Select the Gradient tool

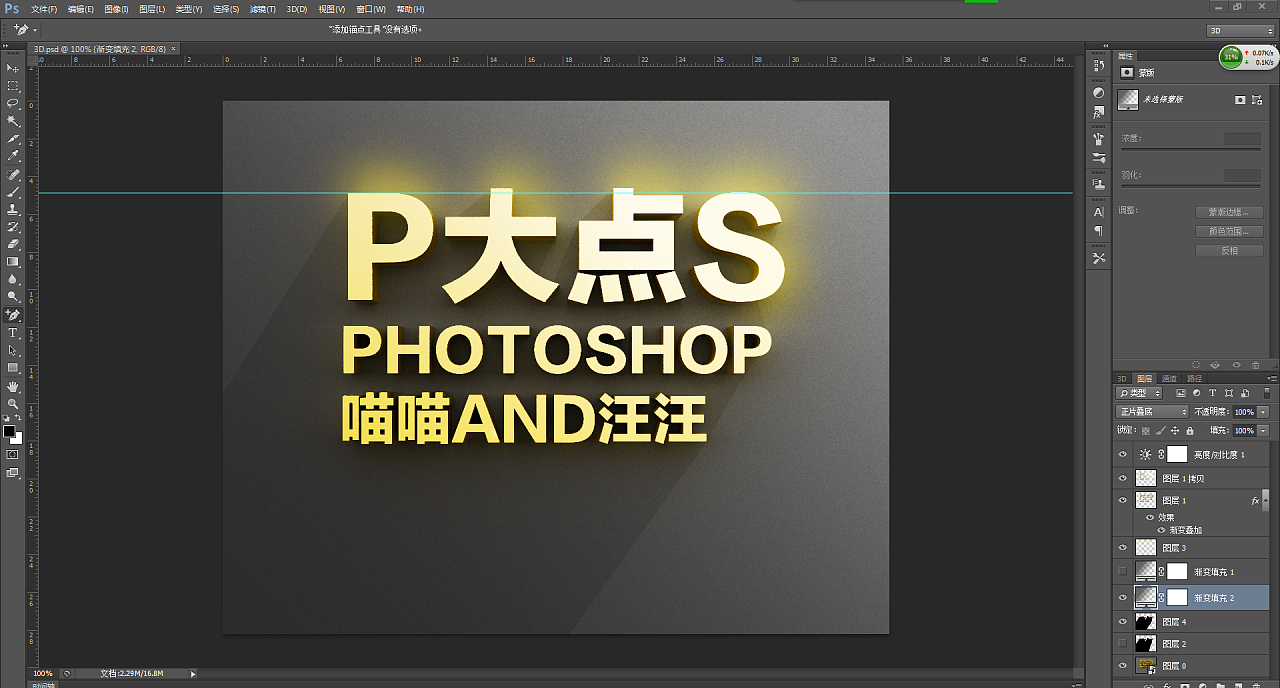coord(13,262)
